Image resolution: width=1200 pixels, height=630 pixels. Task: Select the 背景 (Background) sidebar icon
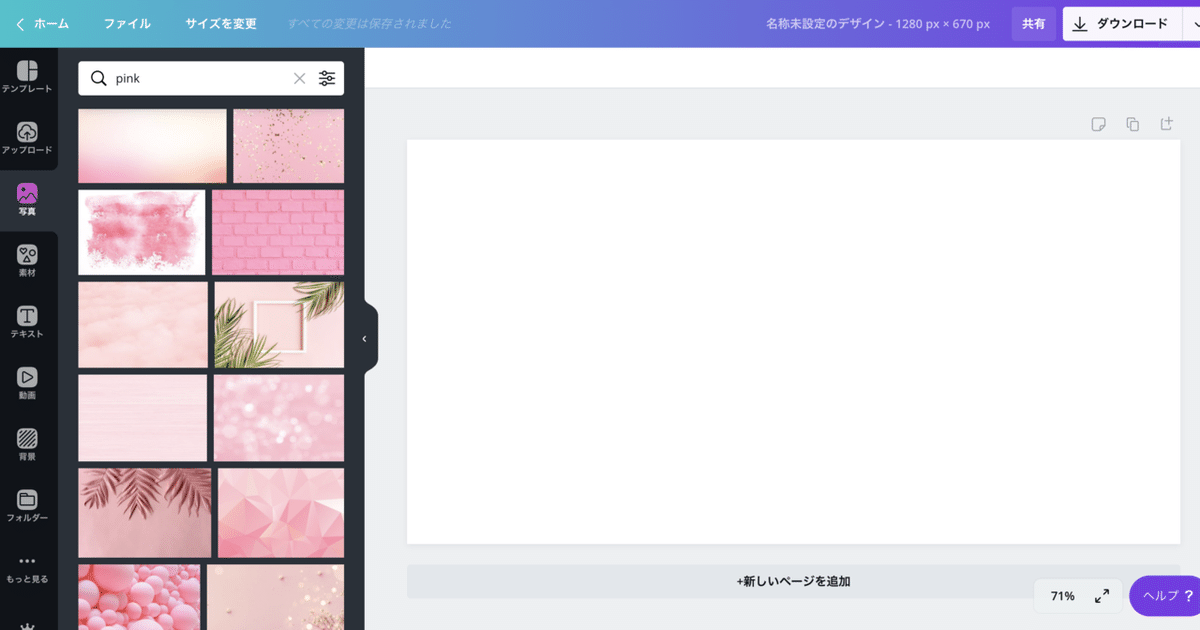(x=28, y=444)
